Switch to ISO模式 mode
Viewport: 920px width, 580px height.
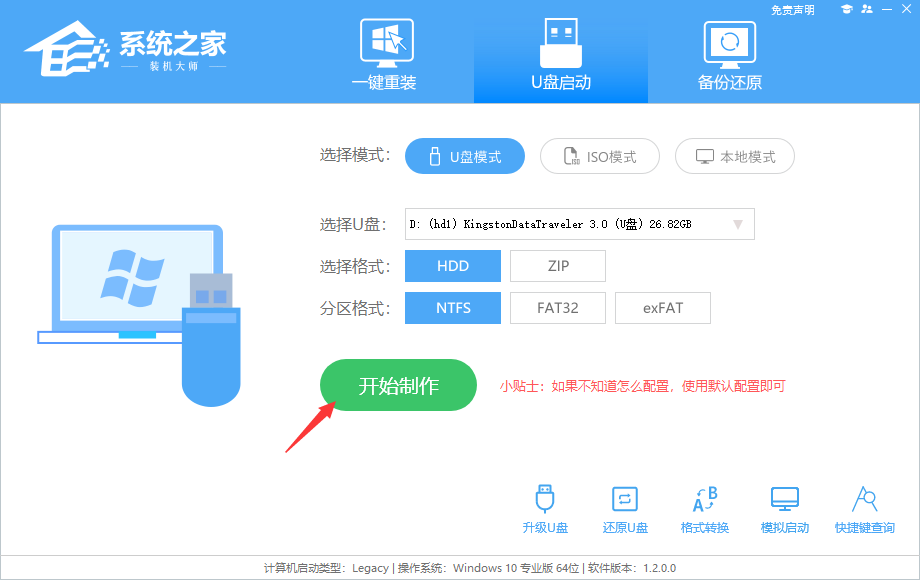tap(599, 156)
